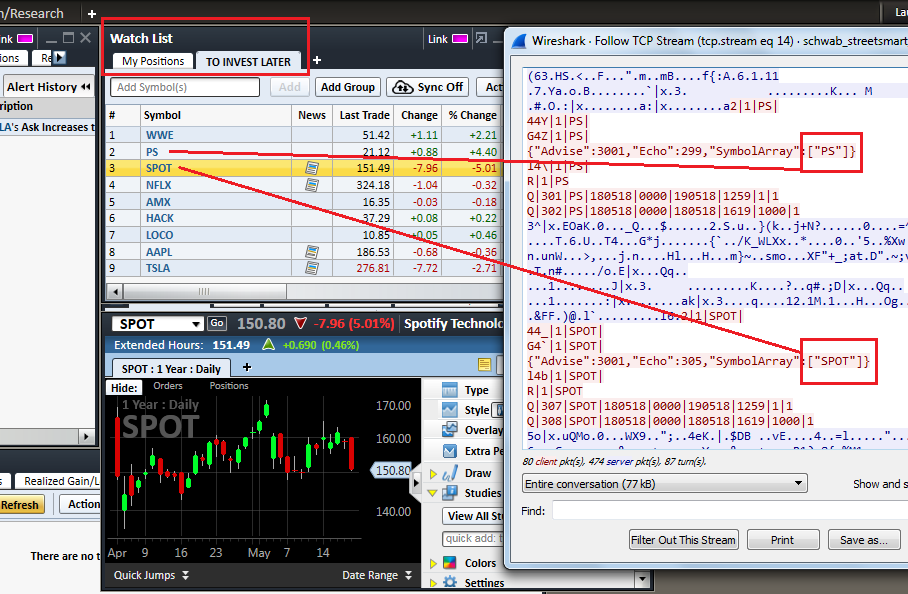This screenshot has width=908, height=594.
Task: Add new top-level page tab plus
Action: pyautogui.click(x=91, y=13)
